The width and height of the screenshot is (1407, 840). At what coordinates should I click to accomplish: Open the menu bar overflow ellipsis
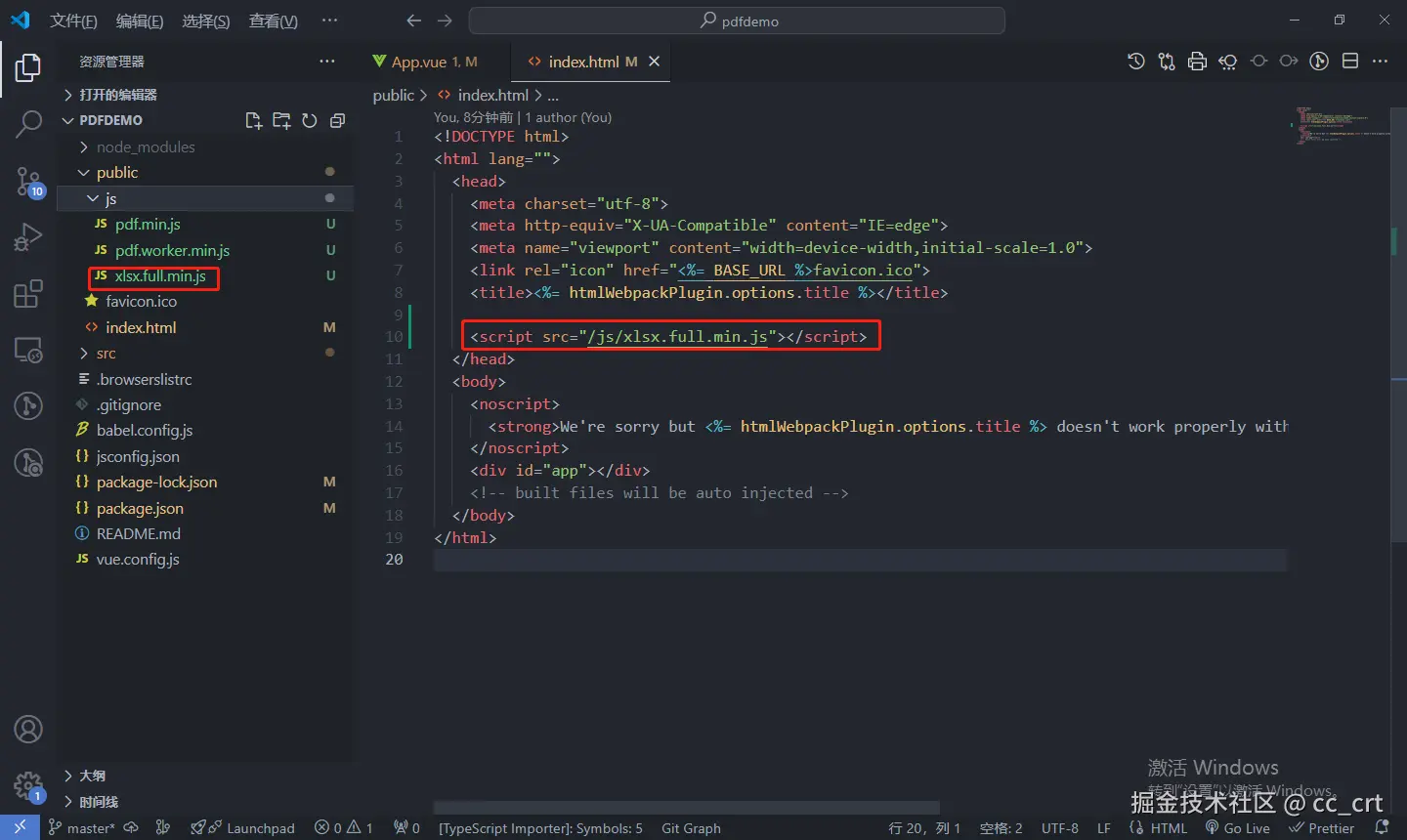[x=329, y=21]
